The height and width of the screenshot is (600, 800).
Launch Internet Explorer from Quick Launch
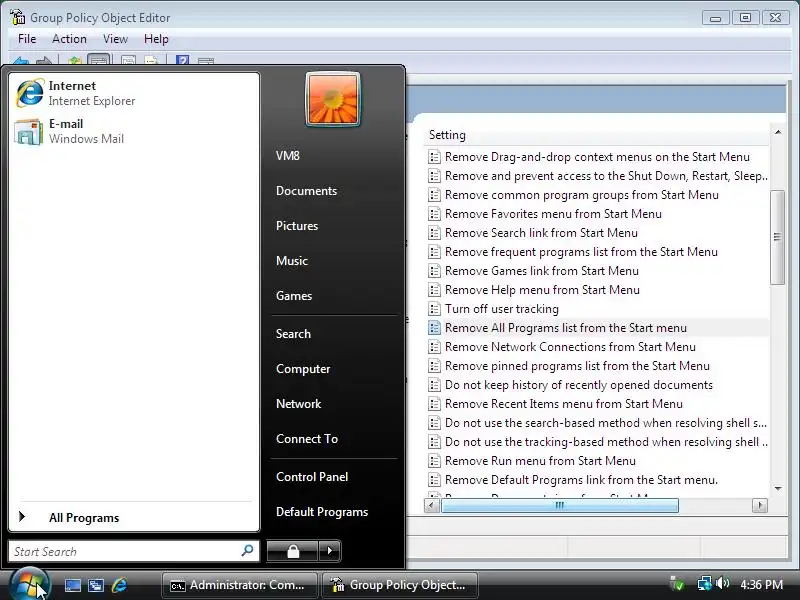click(119, 585)
